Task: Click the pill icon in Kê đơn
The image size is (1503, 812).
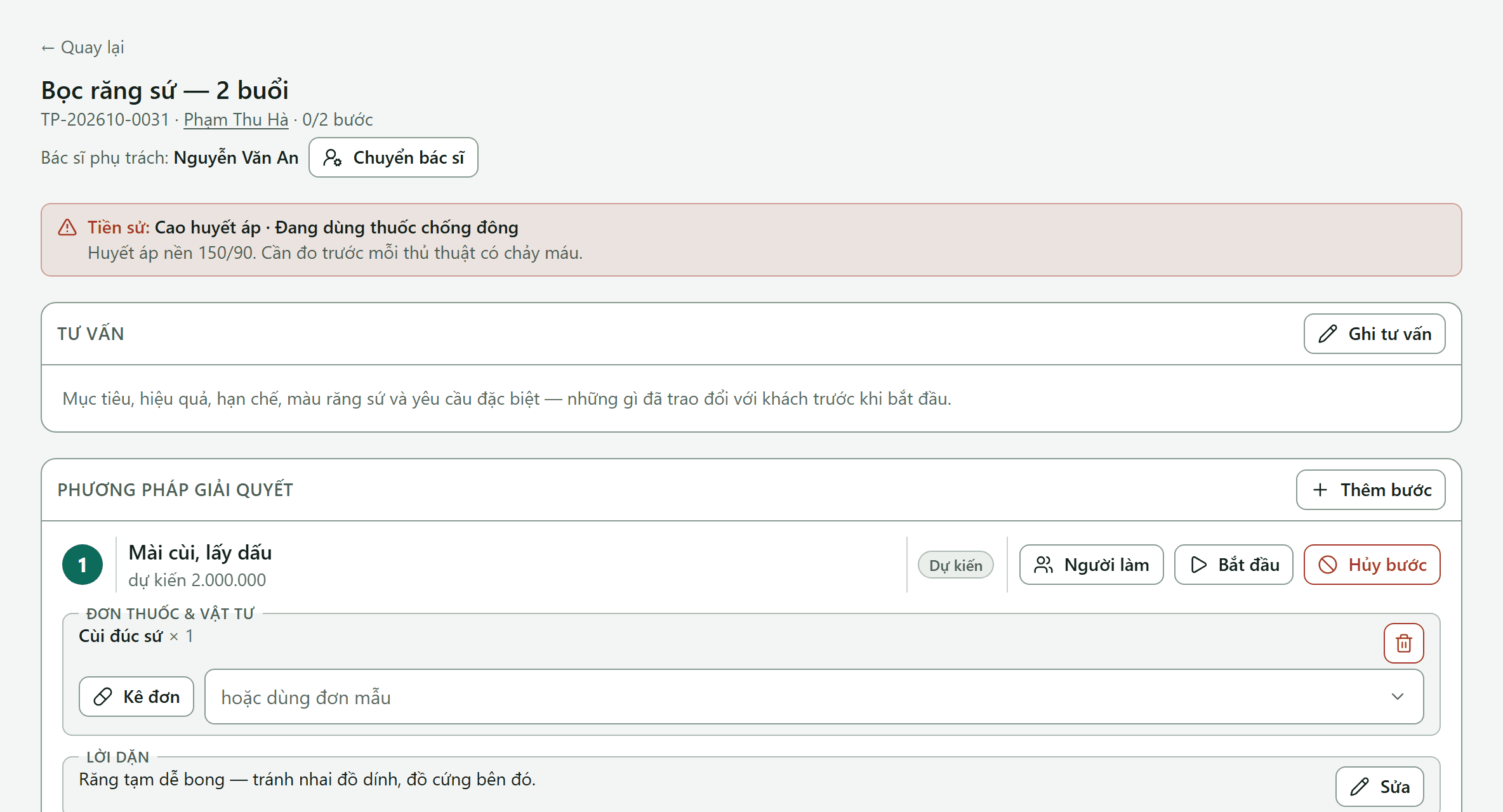Action: tap(103, 697)
